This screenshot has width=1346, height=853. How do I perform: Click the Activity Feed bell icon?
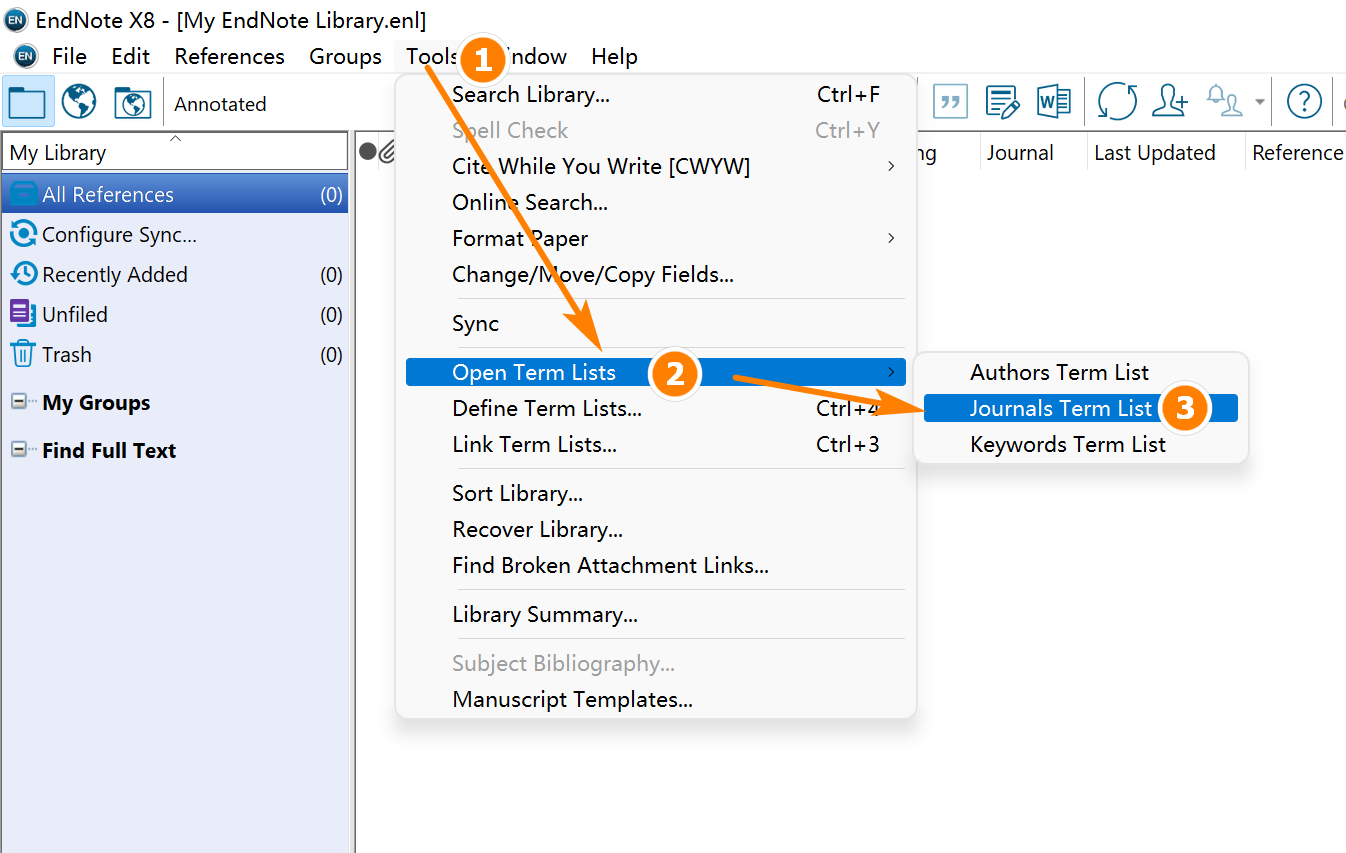(x=1223, y=101)
